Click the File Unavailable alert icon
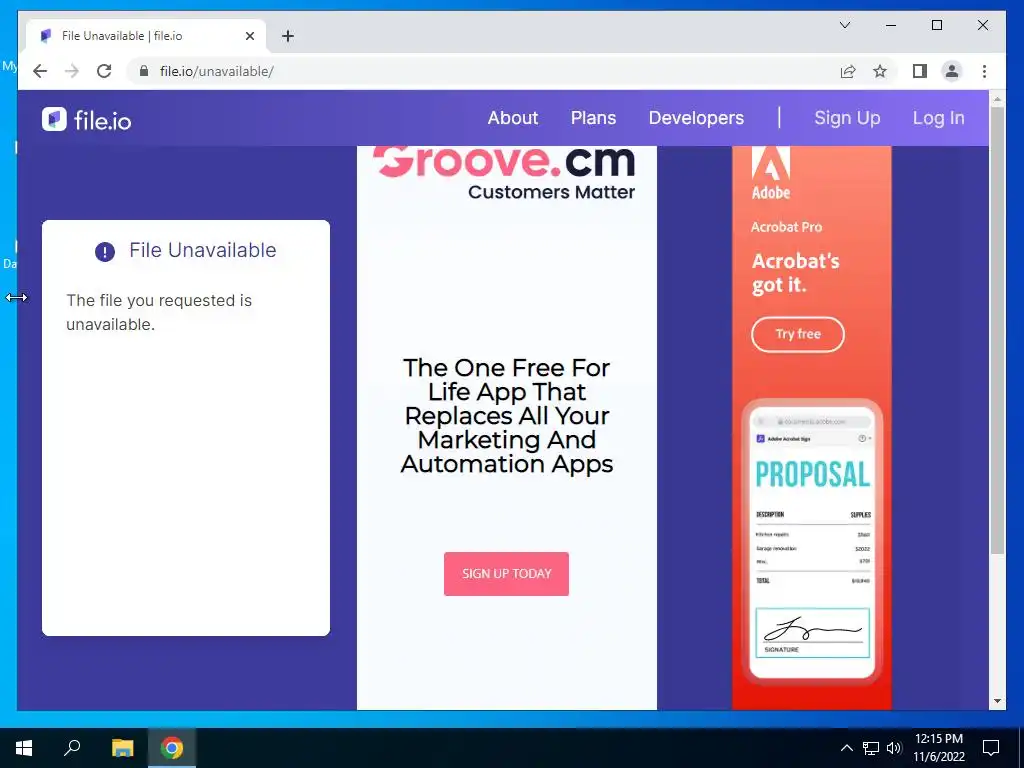 (104, 251)
